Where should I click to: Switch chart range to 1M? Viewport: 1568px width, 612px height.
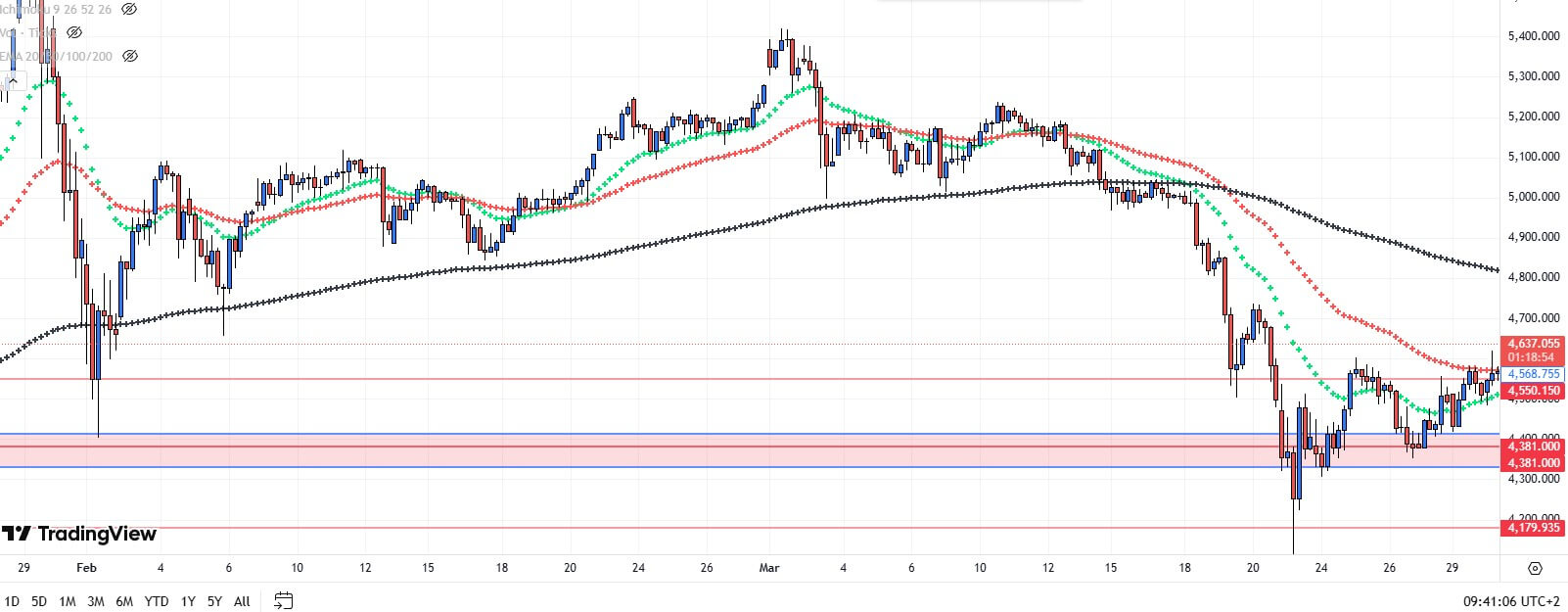point(67,601)
